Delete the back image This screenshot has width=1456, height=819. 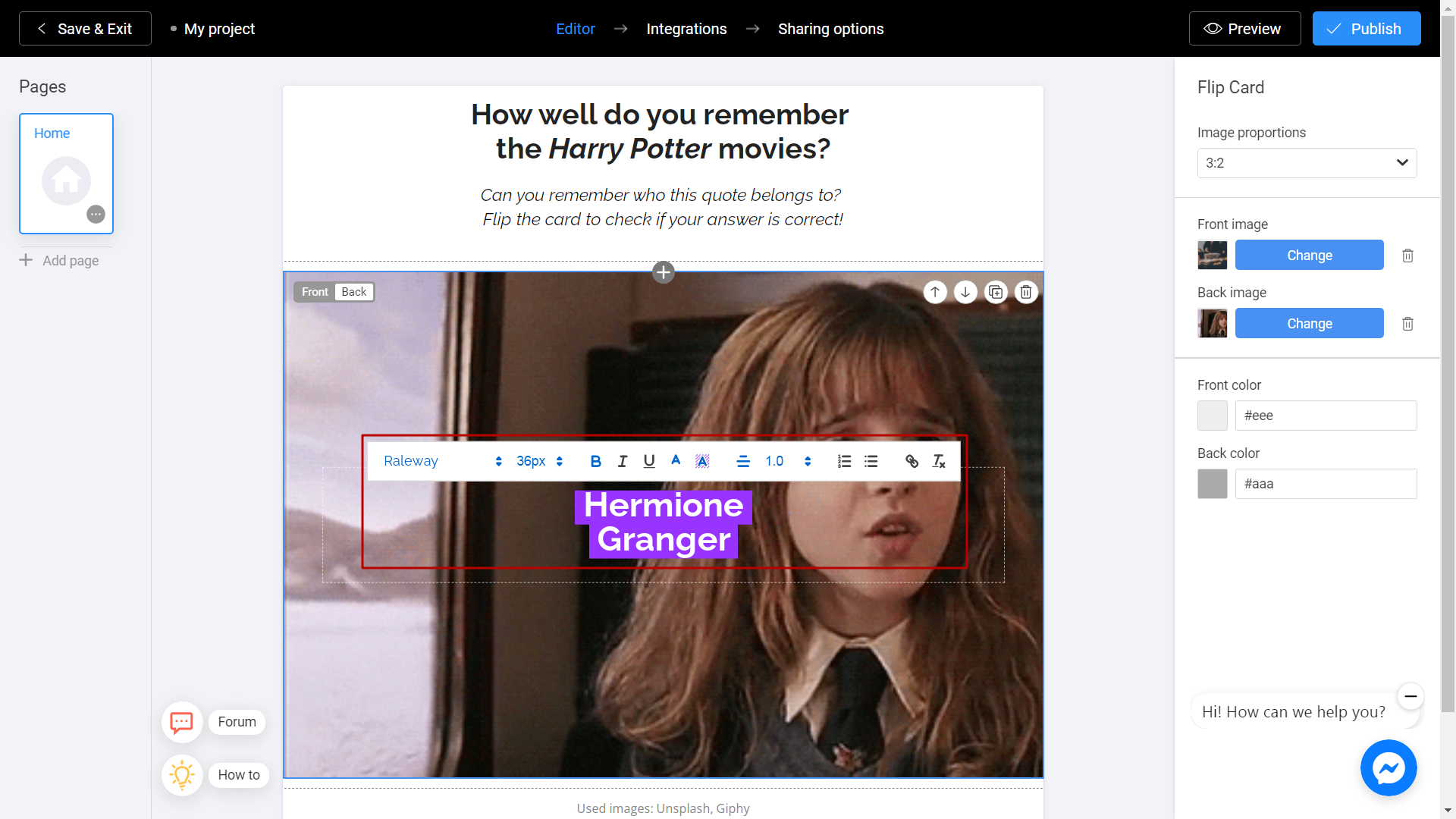coord(1407,324)
